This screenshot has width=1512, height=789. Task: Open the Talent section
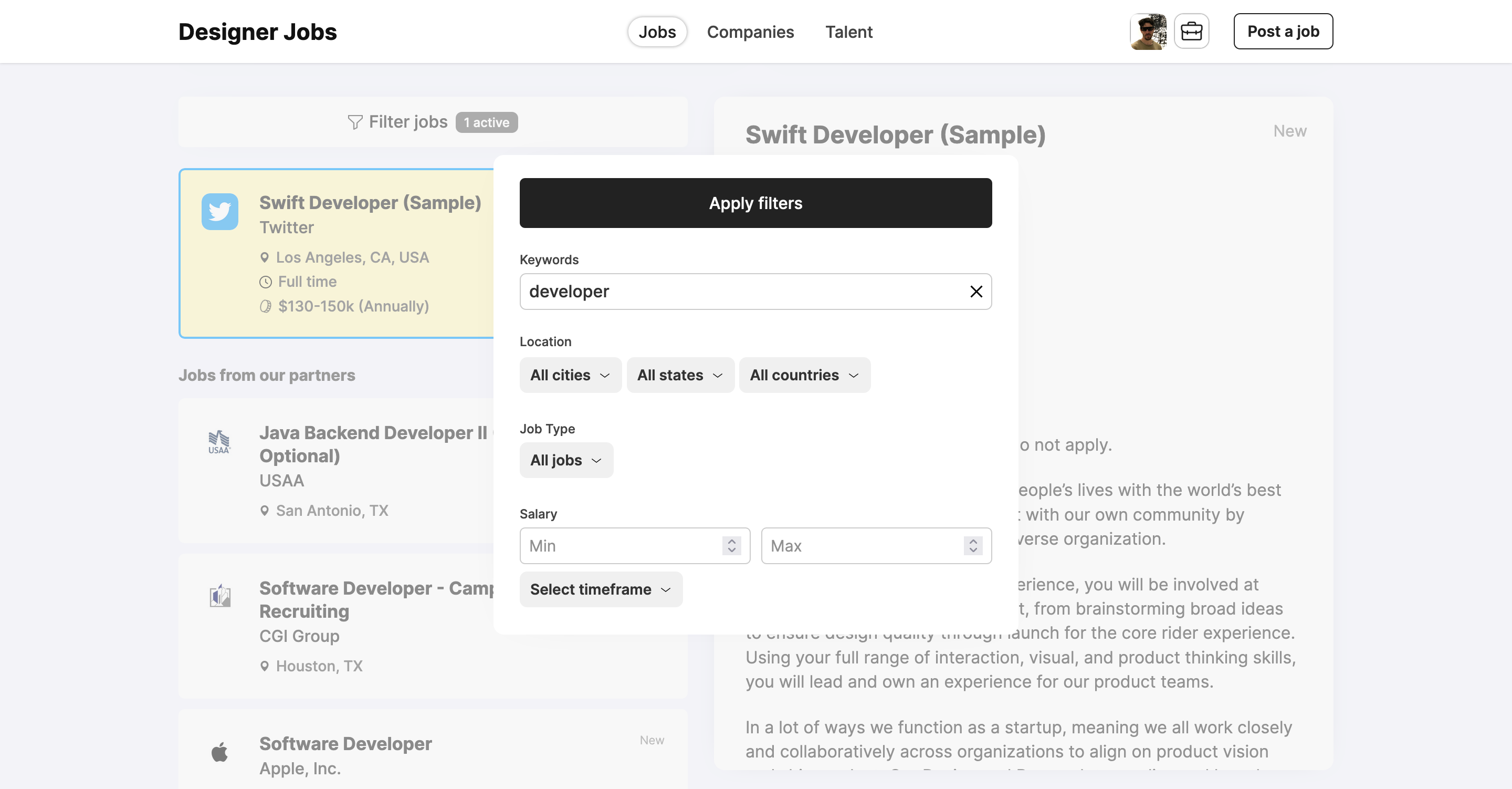click(x=848, y=32)
